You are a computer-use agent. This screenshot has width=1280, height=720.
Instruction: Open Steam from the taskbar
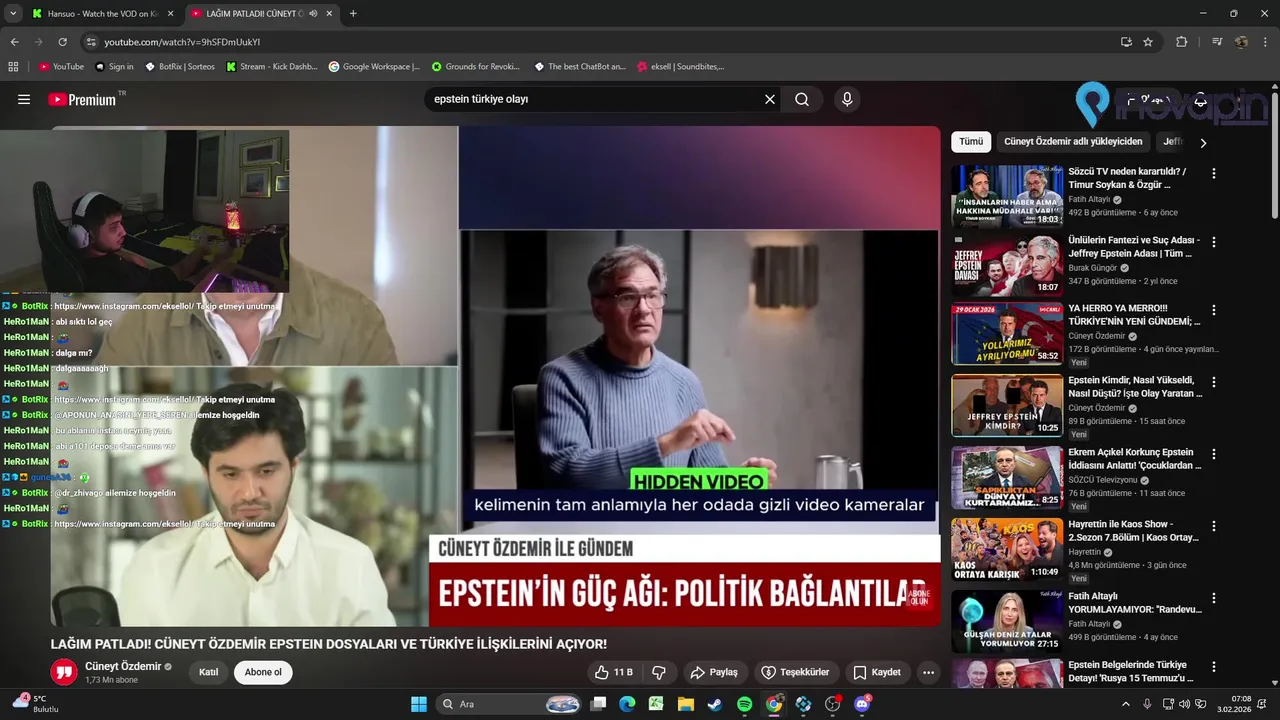[714, 704]
